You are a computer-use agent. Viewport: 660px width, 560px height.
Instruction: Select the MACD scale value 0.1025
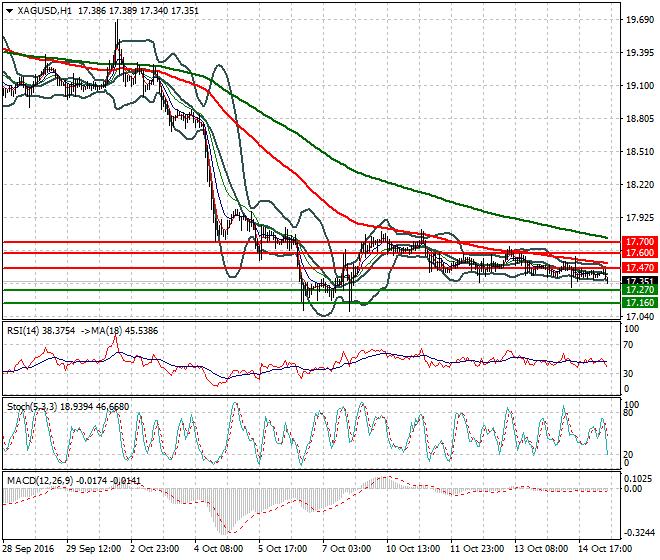[x=638, y=479]
